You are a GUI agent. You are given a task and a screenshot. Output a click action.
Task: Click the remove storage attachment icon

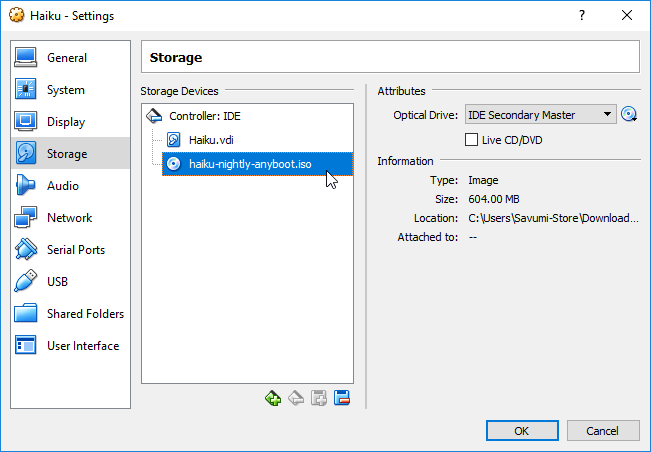point(342,398)
